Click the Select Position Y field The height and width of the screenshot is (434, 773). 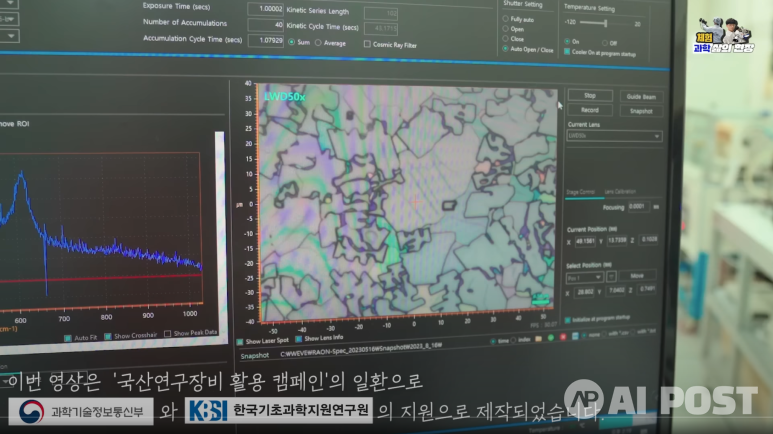coord(617,290)
